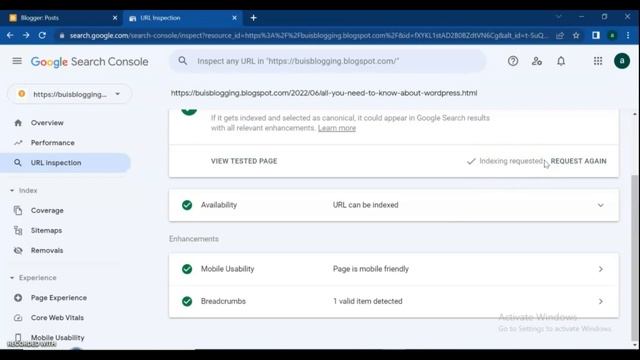Click the inspected URL text heading
Viewport: 640px width, 360px height.
[x=324, y=93]
